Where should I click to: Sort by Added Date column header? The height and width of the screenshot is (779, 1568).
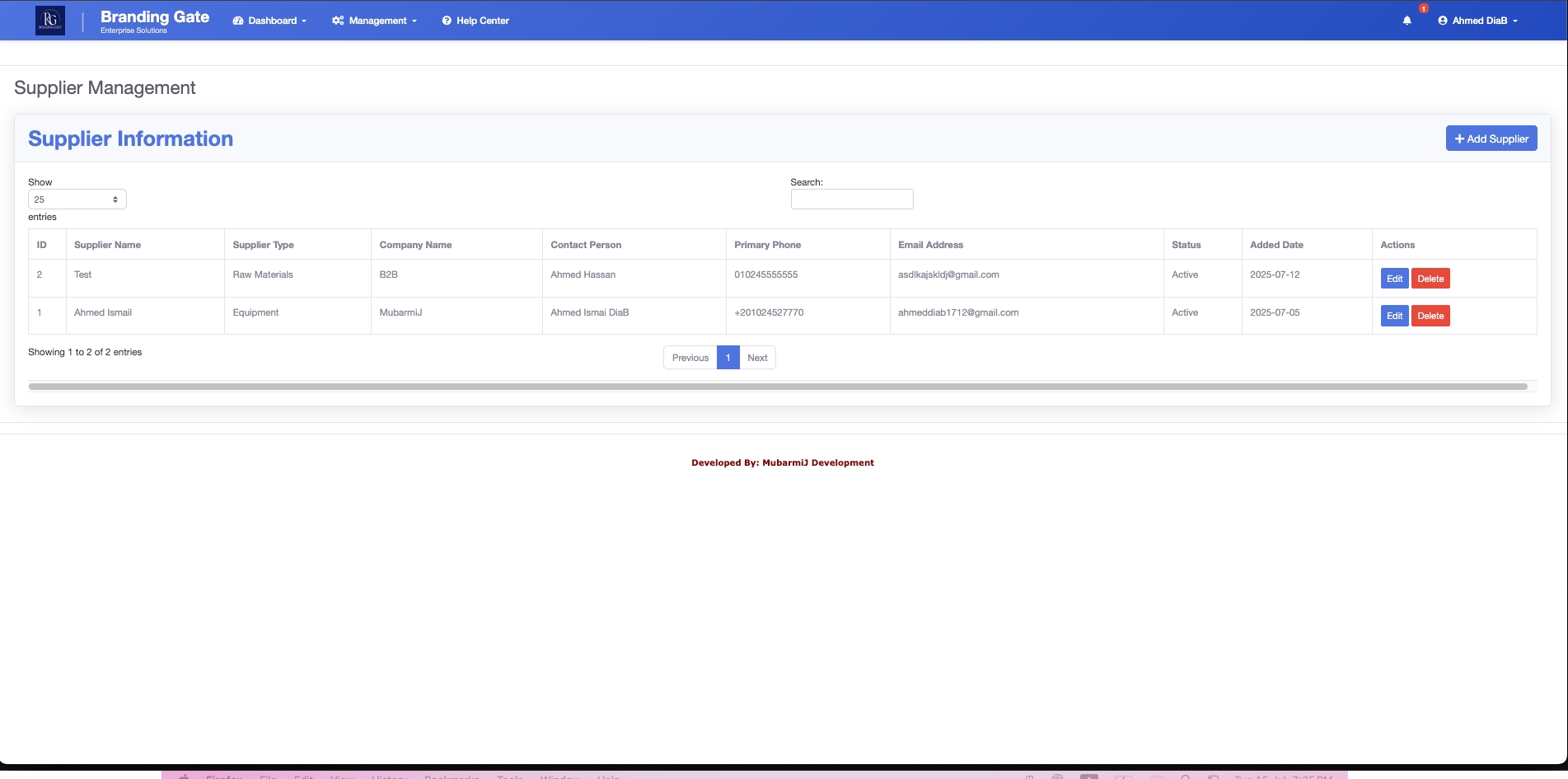[1276, 245]
